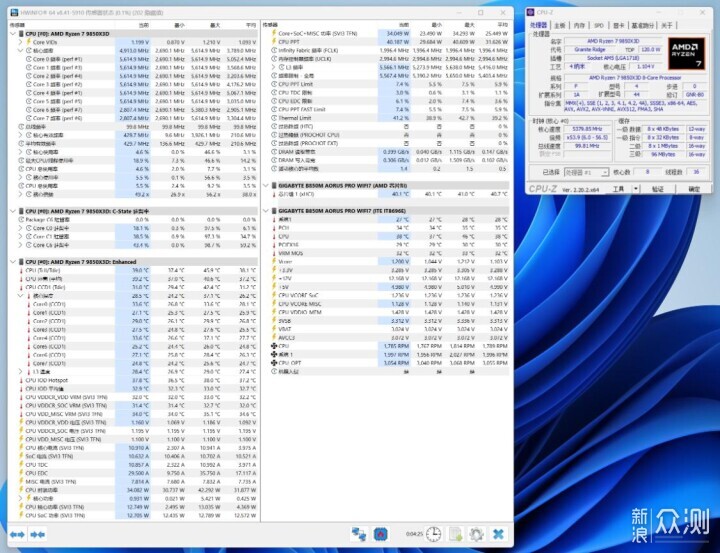Click chip icon of CPU Enhanced section header
This screenshot has width=720, height=553.
click(21, 262)
